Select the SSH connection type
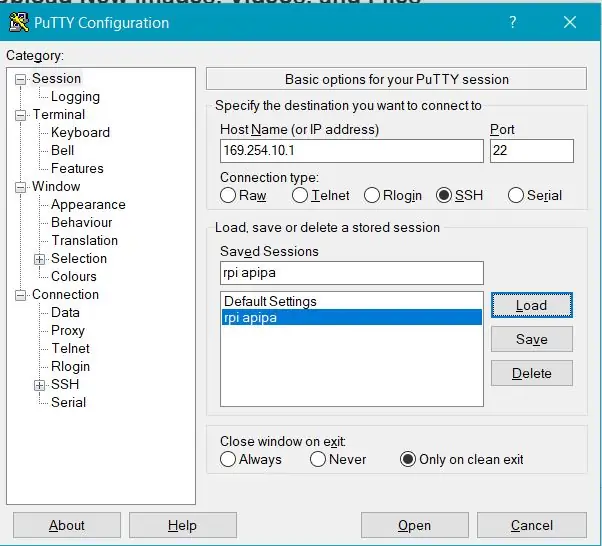This screenshot has height=546, width=602. (443, 195)
